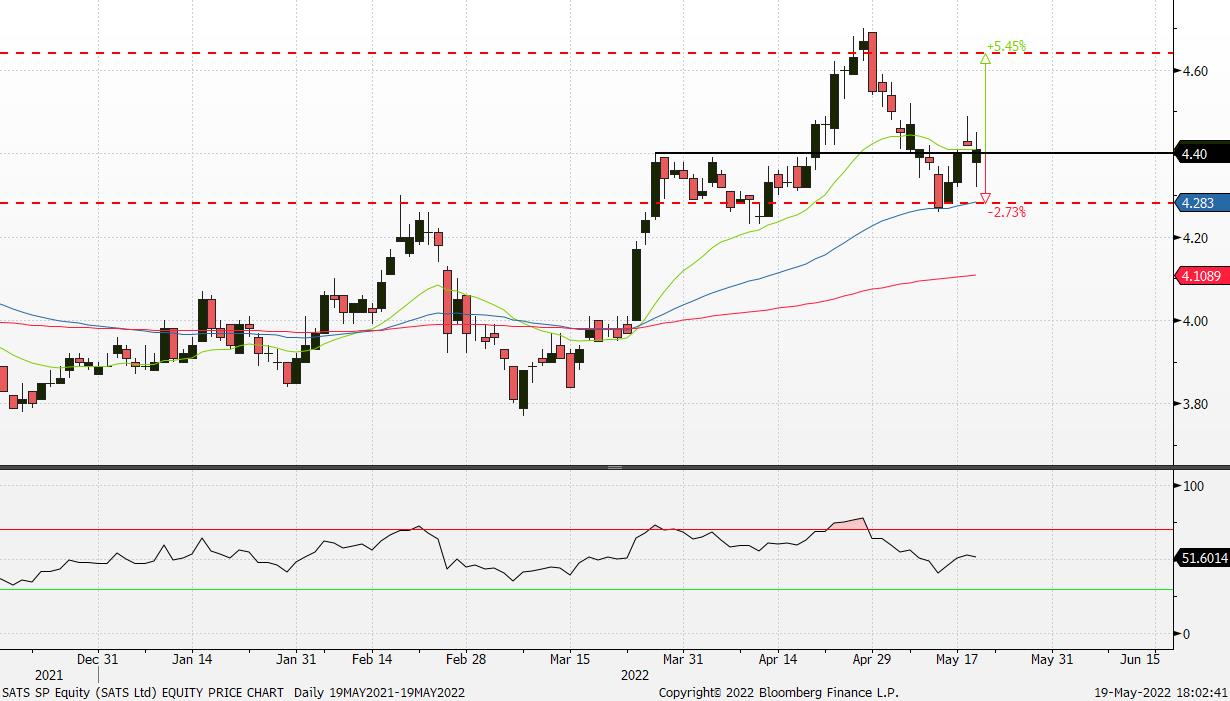Image resolution: width=1230 pixels, height=701 pixels.
Task: Click the black 4.40 horizontal resistance line
Action: tap(912, 153)
